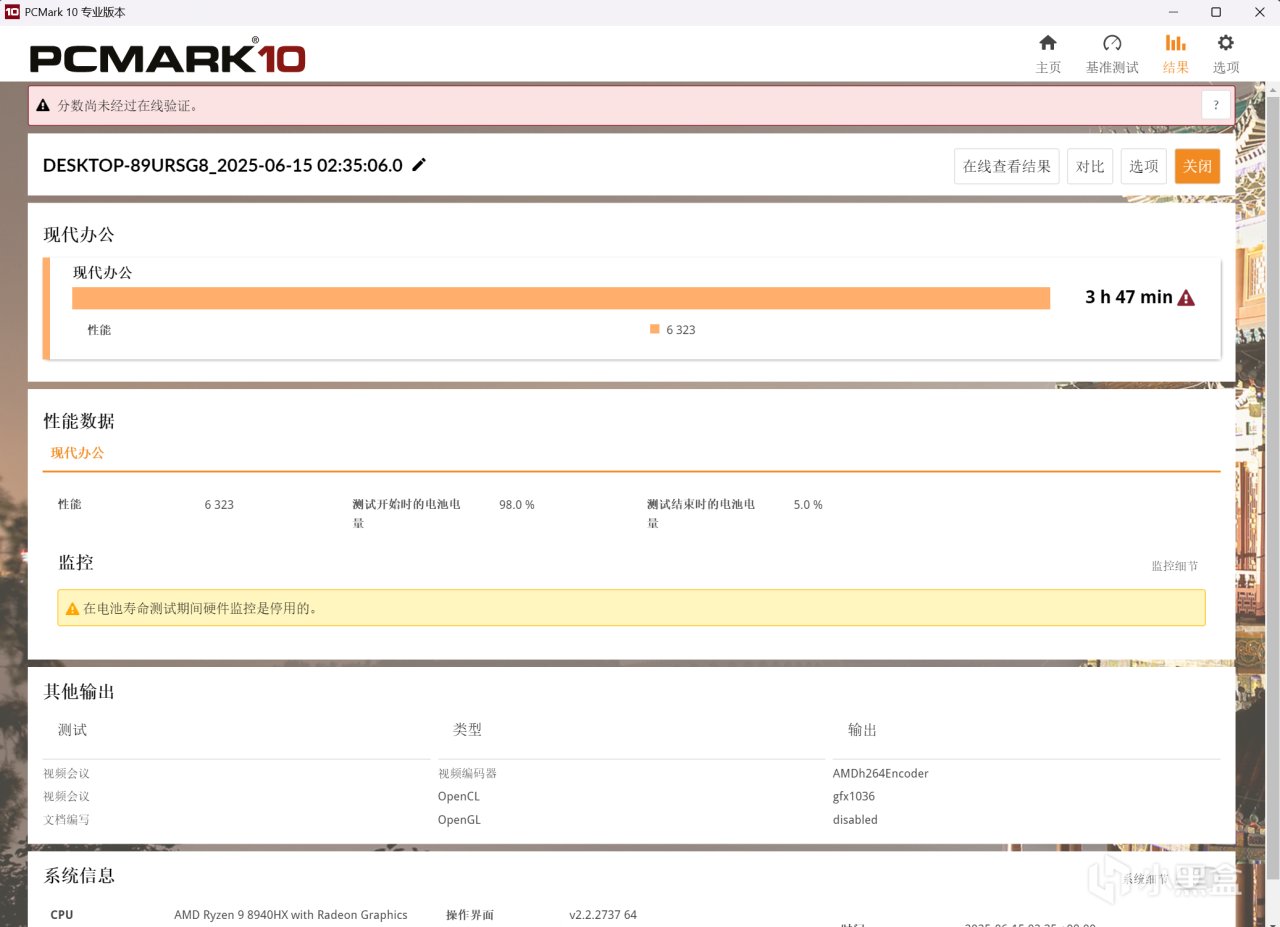Click the scrollbar up arrow

pos(1272,90)
